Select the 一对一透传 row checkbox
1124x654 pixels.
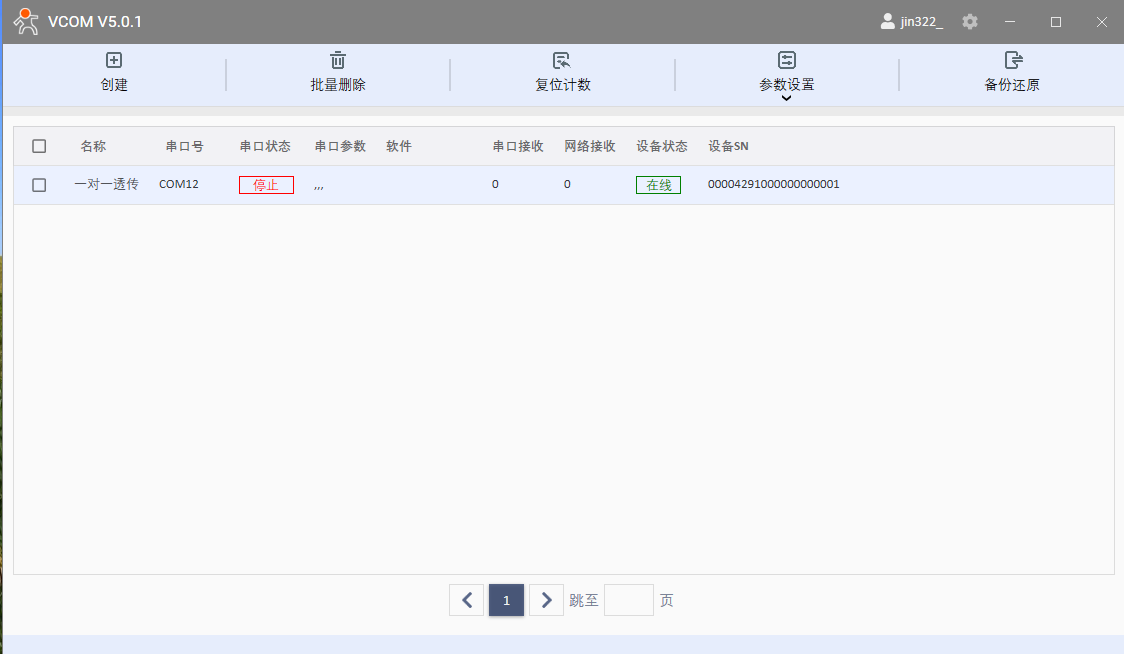point(39,185)
